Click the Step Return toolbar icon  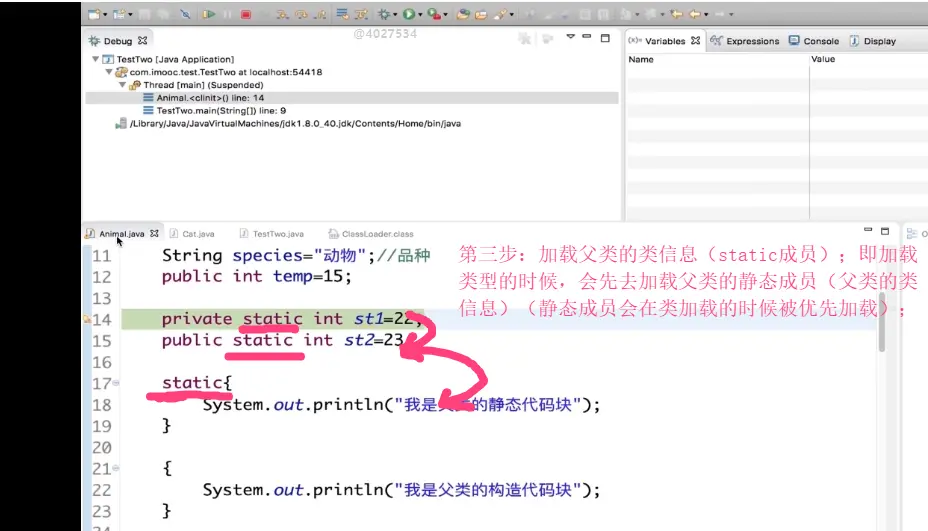tap(320, 14)
